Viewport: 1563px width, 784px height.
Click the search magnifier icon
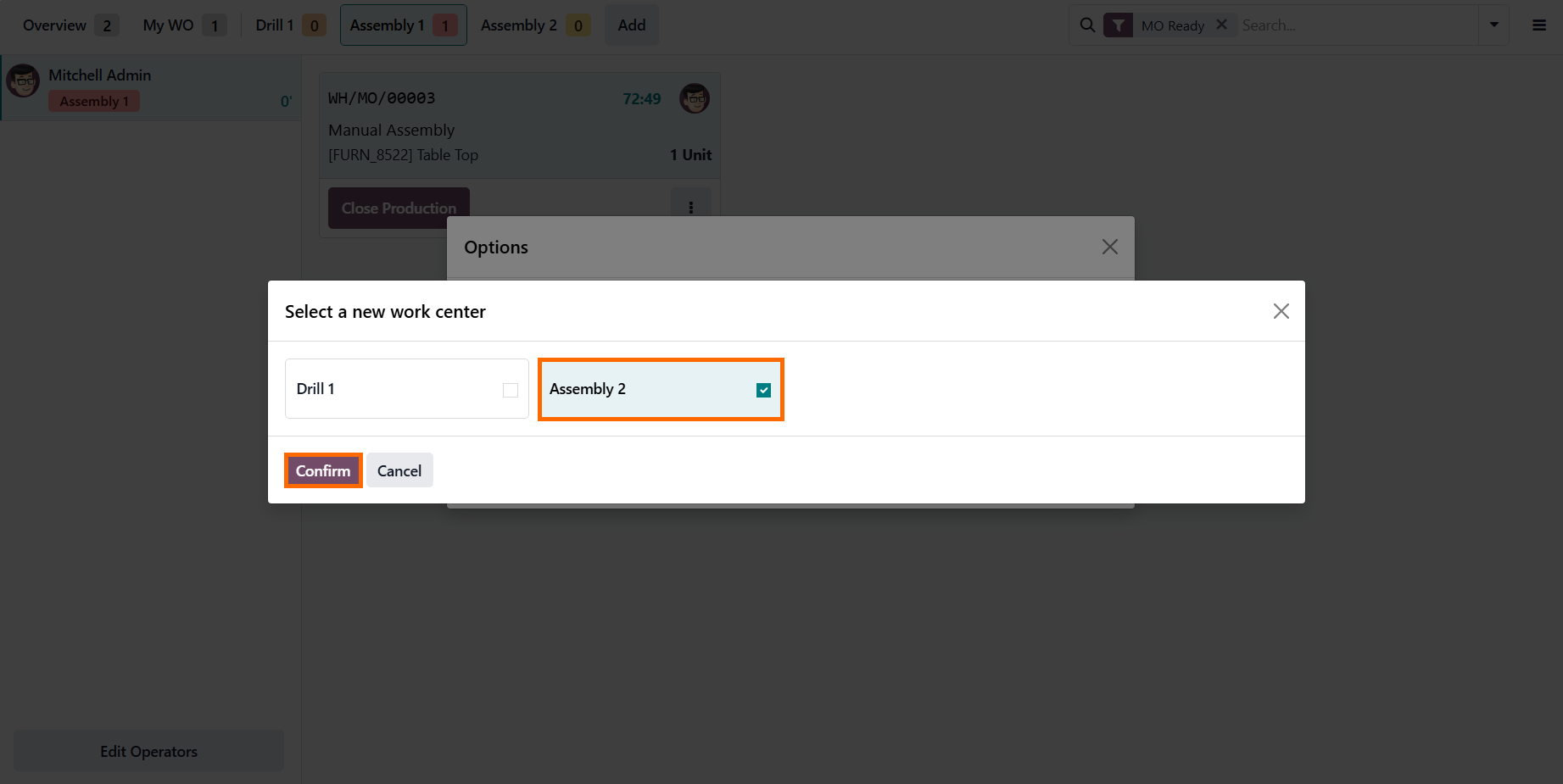click(1086, 25)
